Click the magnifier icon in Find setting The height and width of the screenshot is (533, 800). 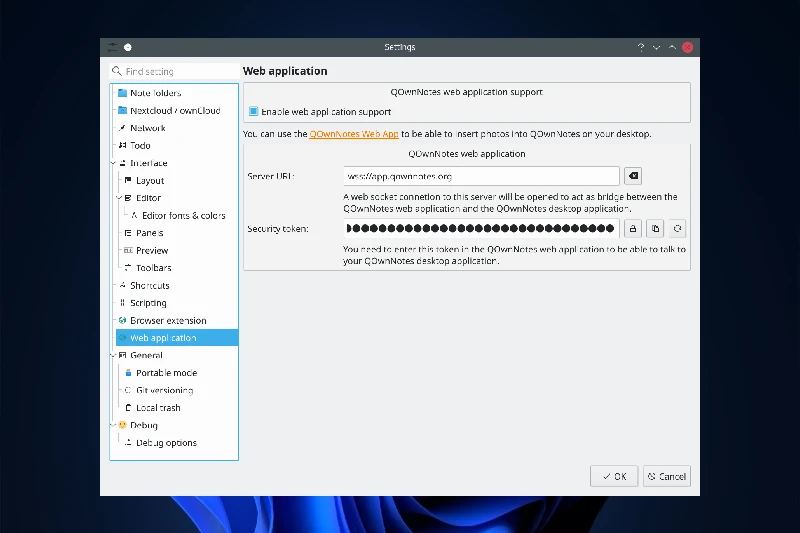117,71
